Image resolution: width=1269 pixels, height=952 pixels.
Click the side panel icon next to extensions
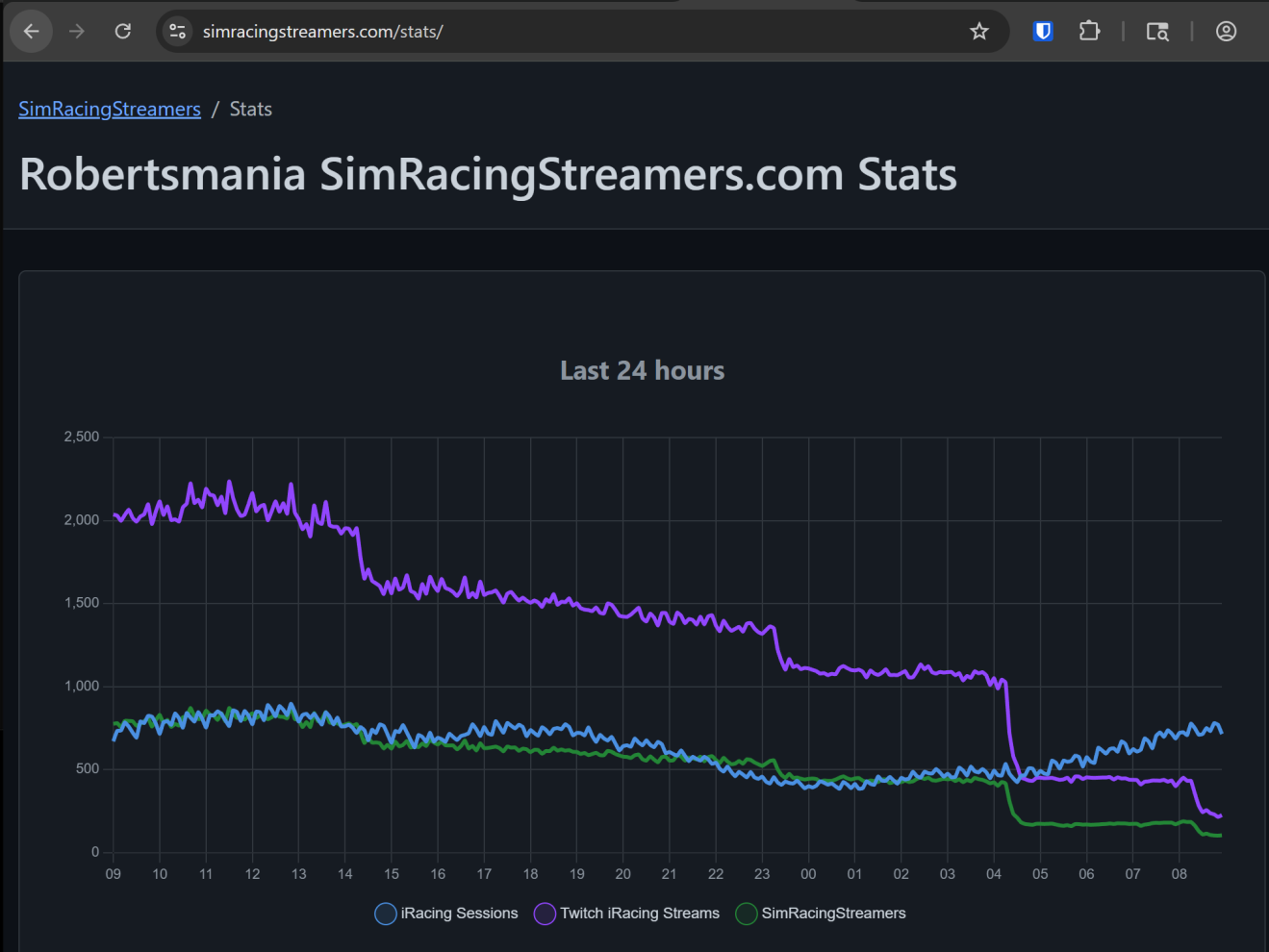1157,31
